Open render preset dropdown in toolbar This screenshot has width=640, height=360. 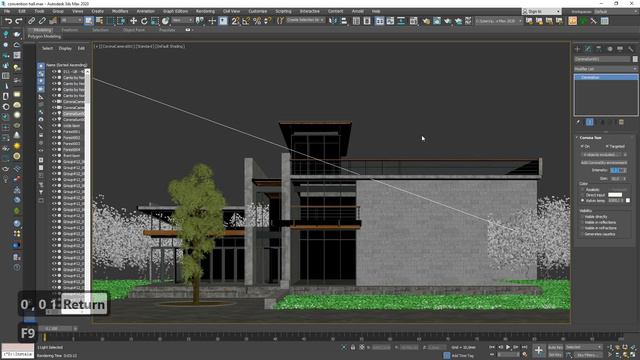click(499, 20)
